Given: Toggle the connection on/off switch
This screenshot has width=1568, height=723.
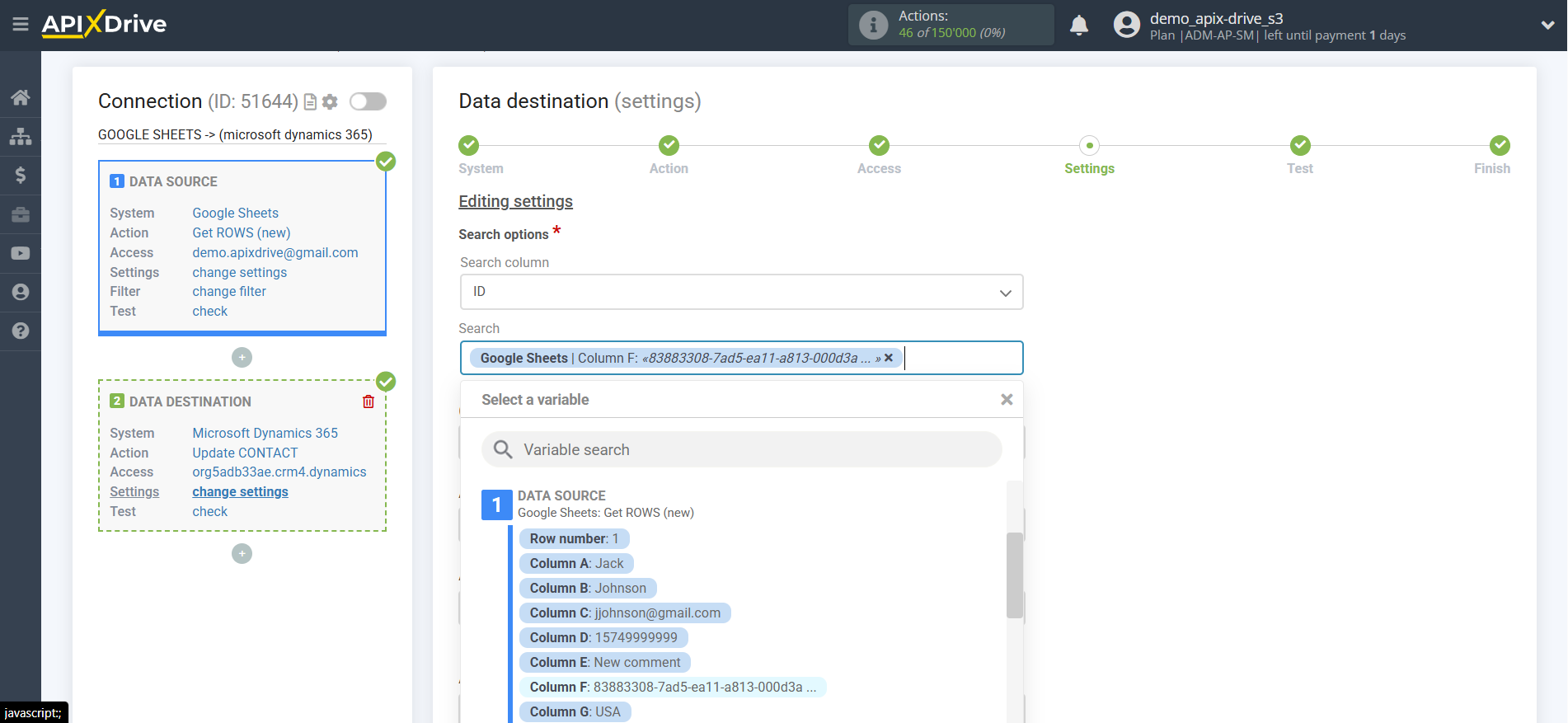Looking at the screenshot, I should [368, 101].
